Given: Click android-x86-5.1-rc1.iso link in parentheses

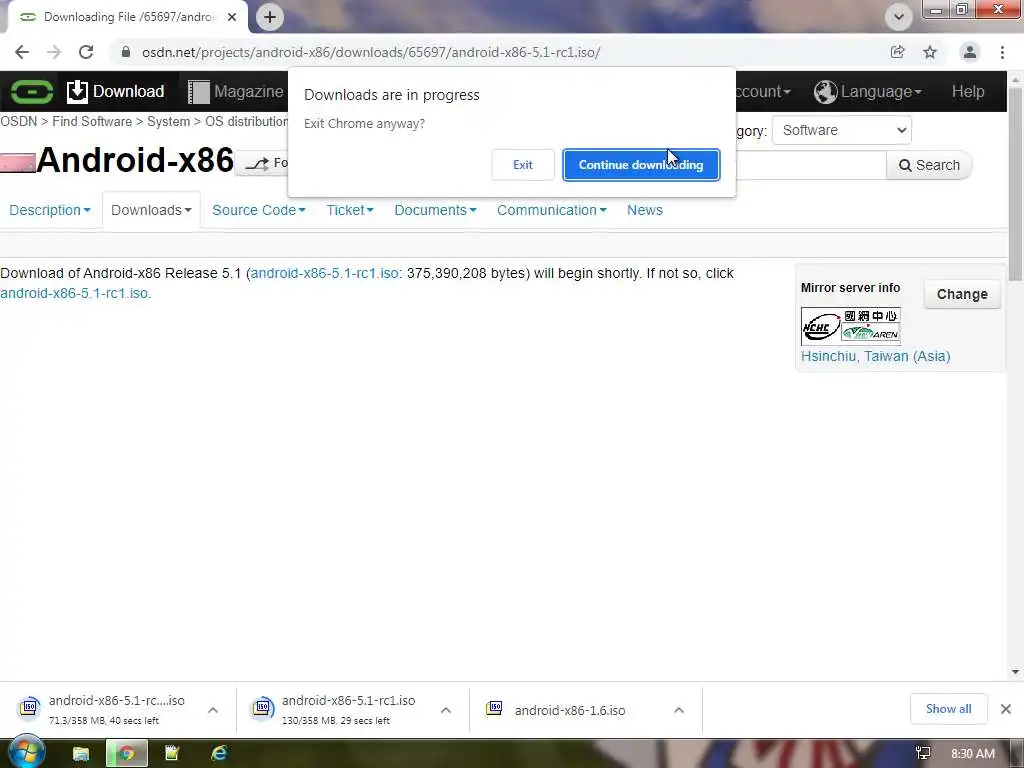Looking at the screenshot, I should tap(325, 273).
